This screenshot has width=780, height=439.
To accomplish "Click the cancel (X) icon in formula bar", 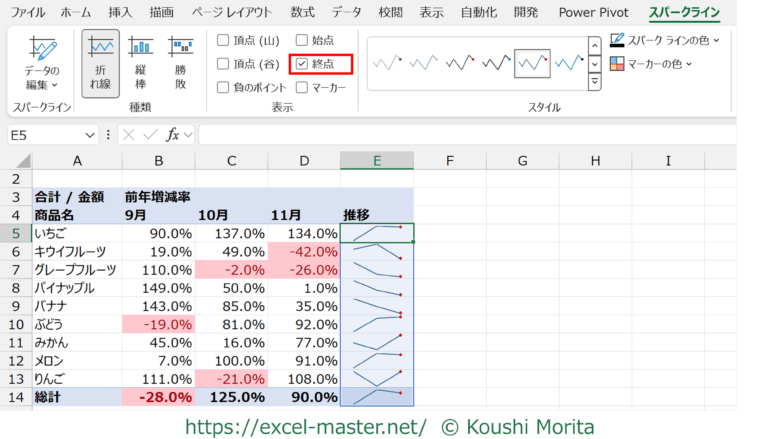I will (x=128, y=134).
